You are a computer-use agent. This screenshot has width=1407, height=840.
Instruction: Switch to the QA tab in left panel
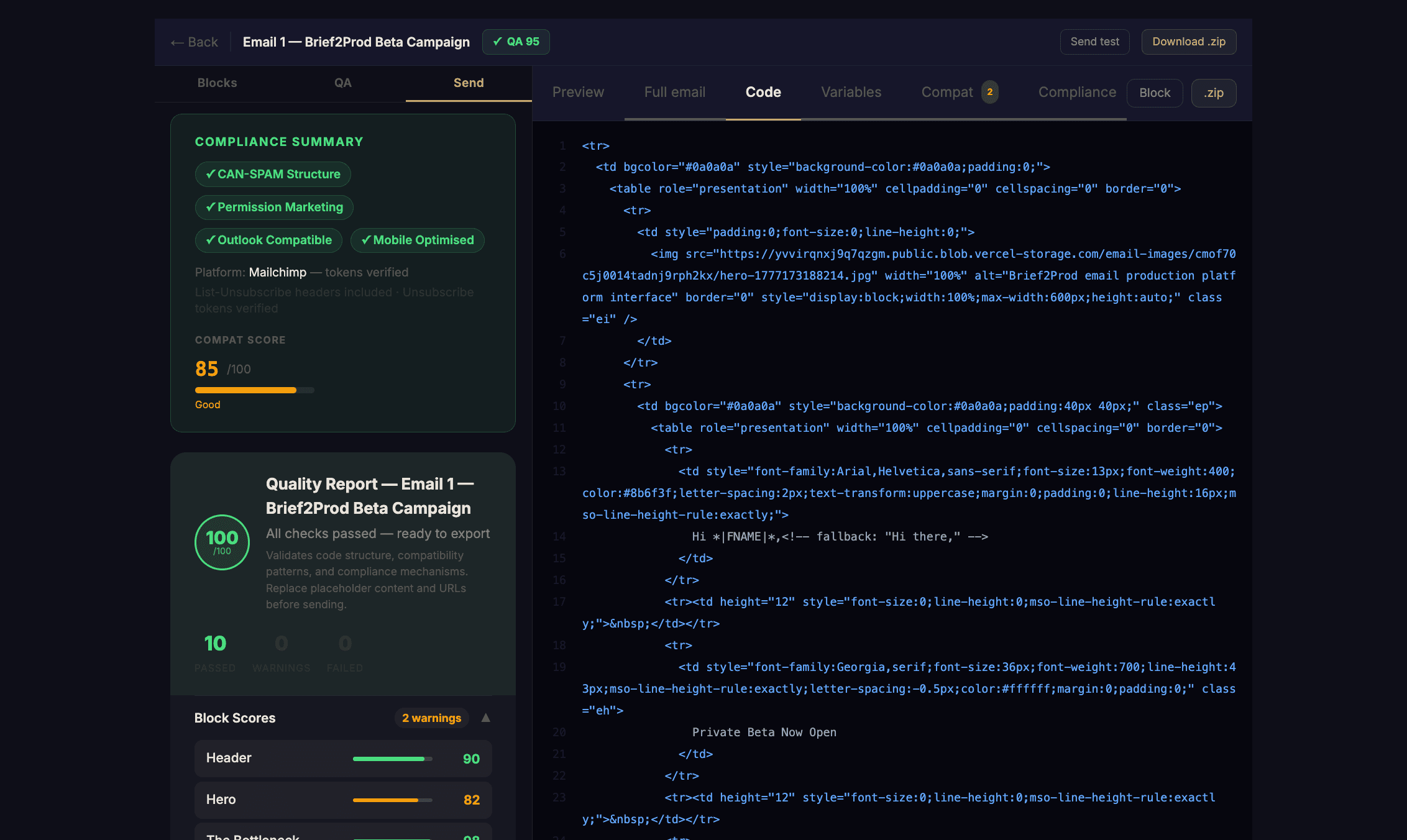tap(342, 83)
